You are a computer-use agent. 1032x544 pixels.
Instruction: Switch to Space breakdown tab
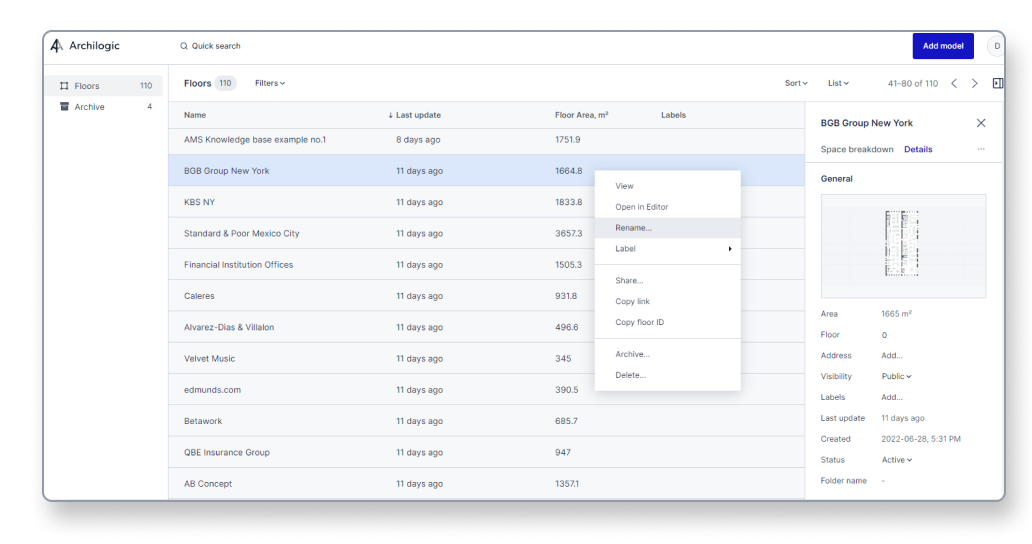click(856, 149)
